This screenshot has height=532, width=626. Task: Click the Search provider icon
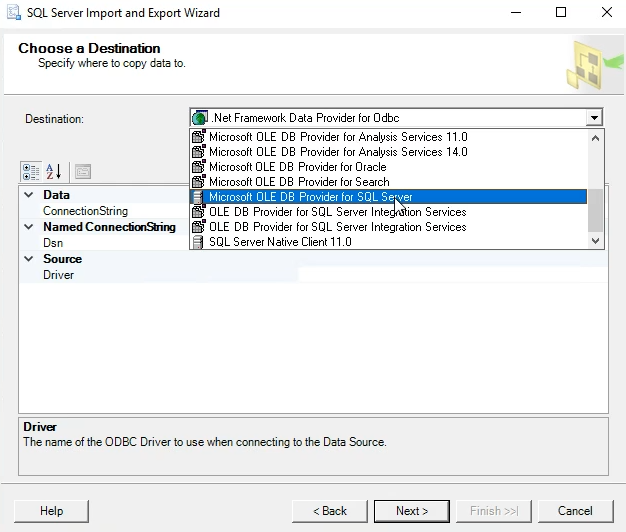click(198, 182)
